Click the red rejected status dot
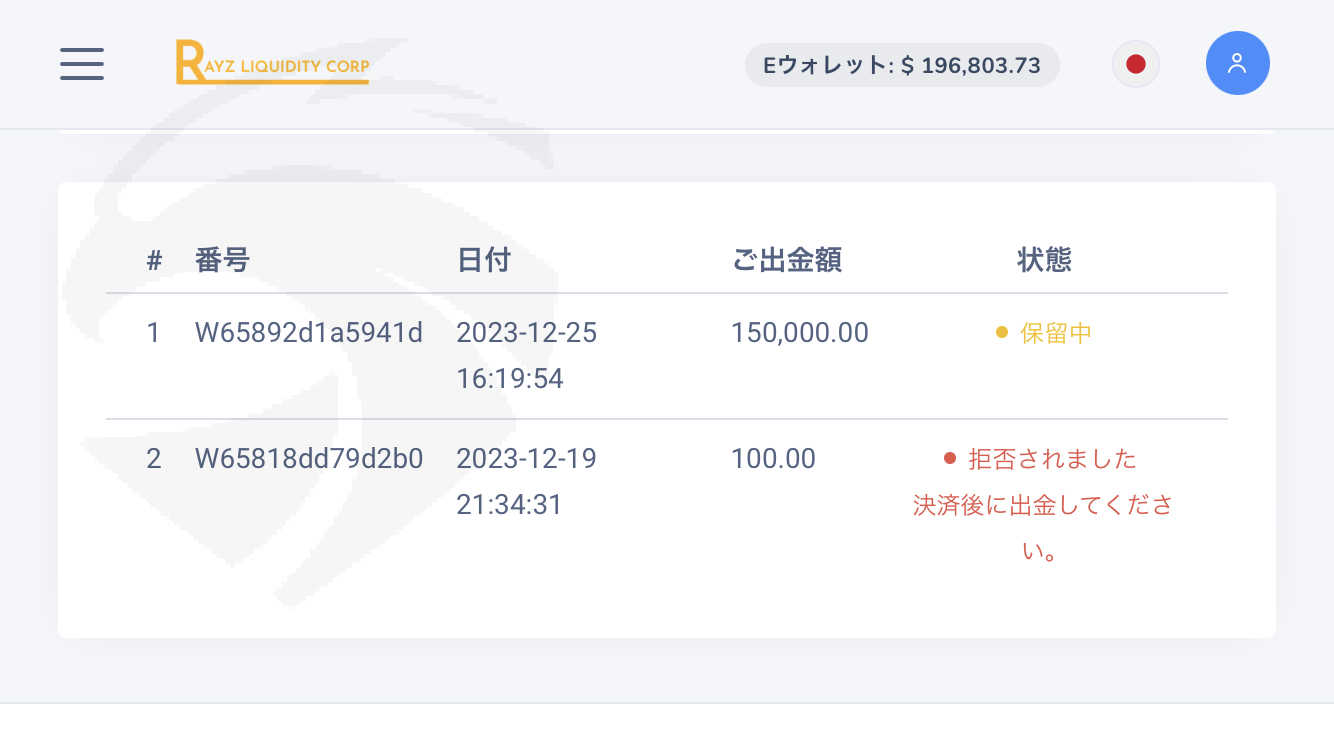This screenshot has width=1334, height=750. coord(950,459)
